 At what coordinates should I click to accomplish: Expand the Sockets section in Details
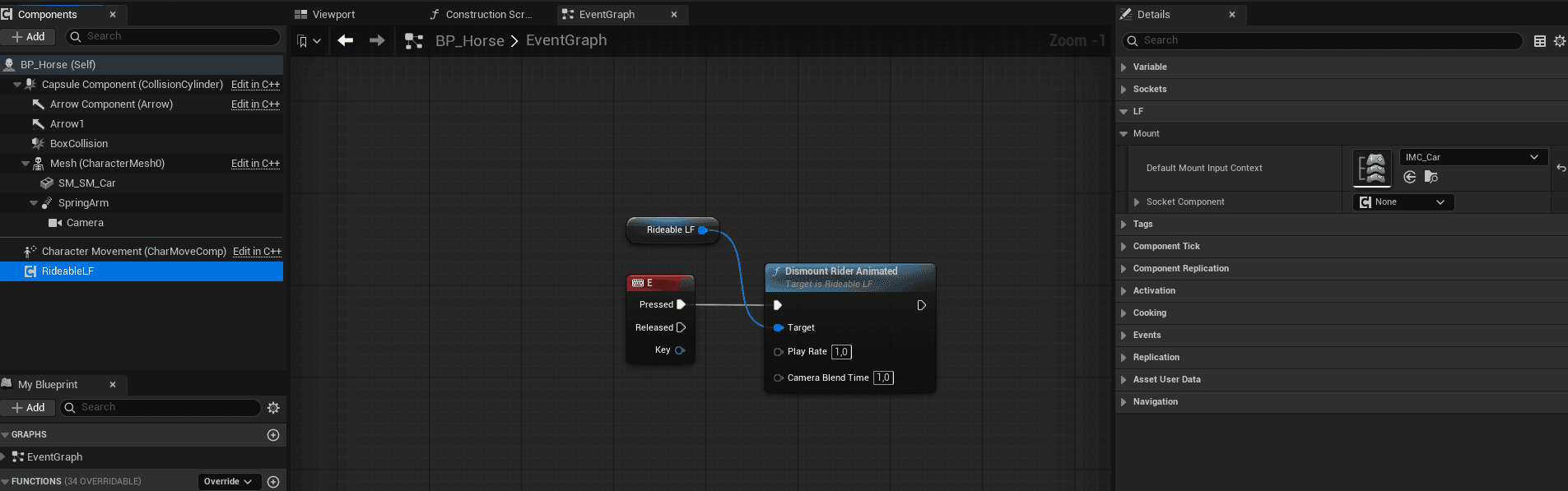pyautogui.click(x=1124, y=90)
